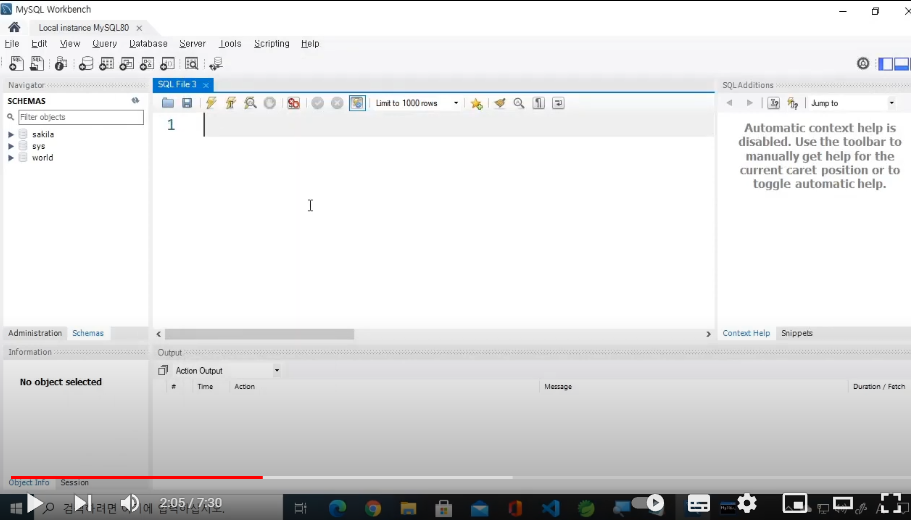Open a script file in this editor
The height and width of the screenshot is (520, 911).
pos(168,103)
